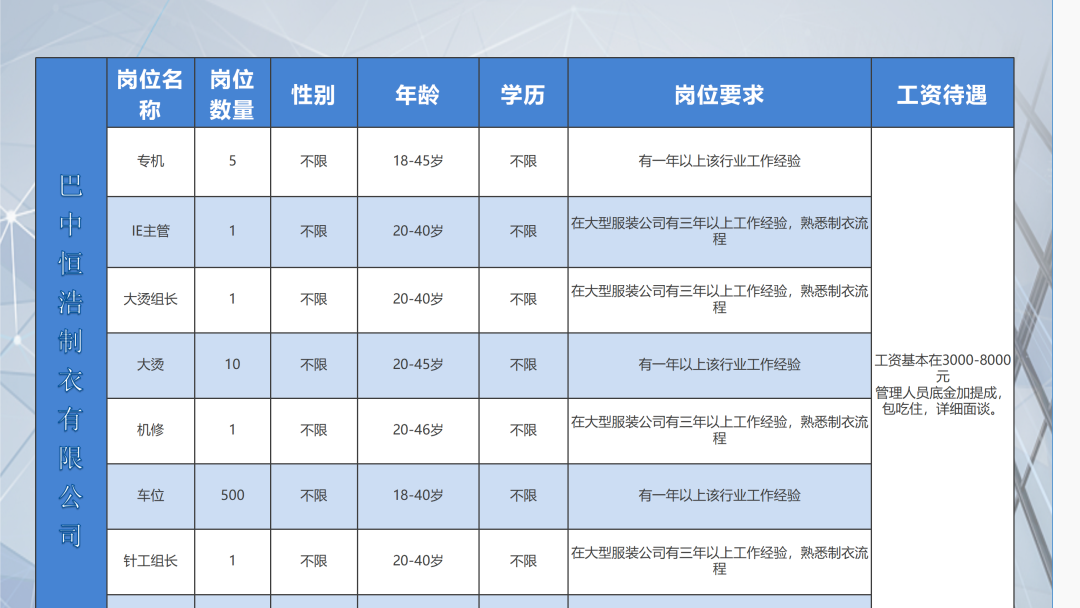1080x608 pixels.
Task: Select the 大烫组长 job name cell
Action: (x=150, y=300)
